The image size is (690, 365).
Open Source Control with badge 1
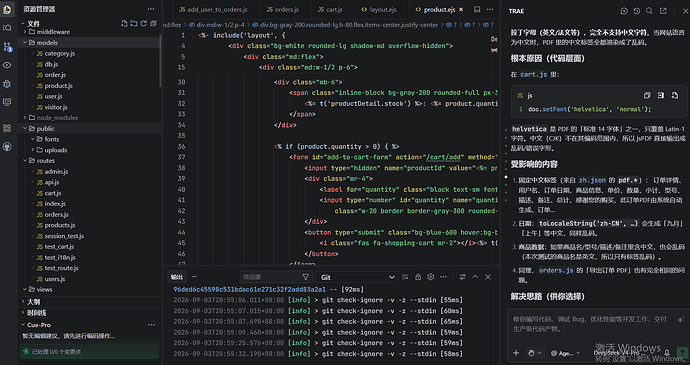tap(7, 47)
